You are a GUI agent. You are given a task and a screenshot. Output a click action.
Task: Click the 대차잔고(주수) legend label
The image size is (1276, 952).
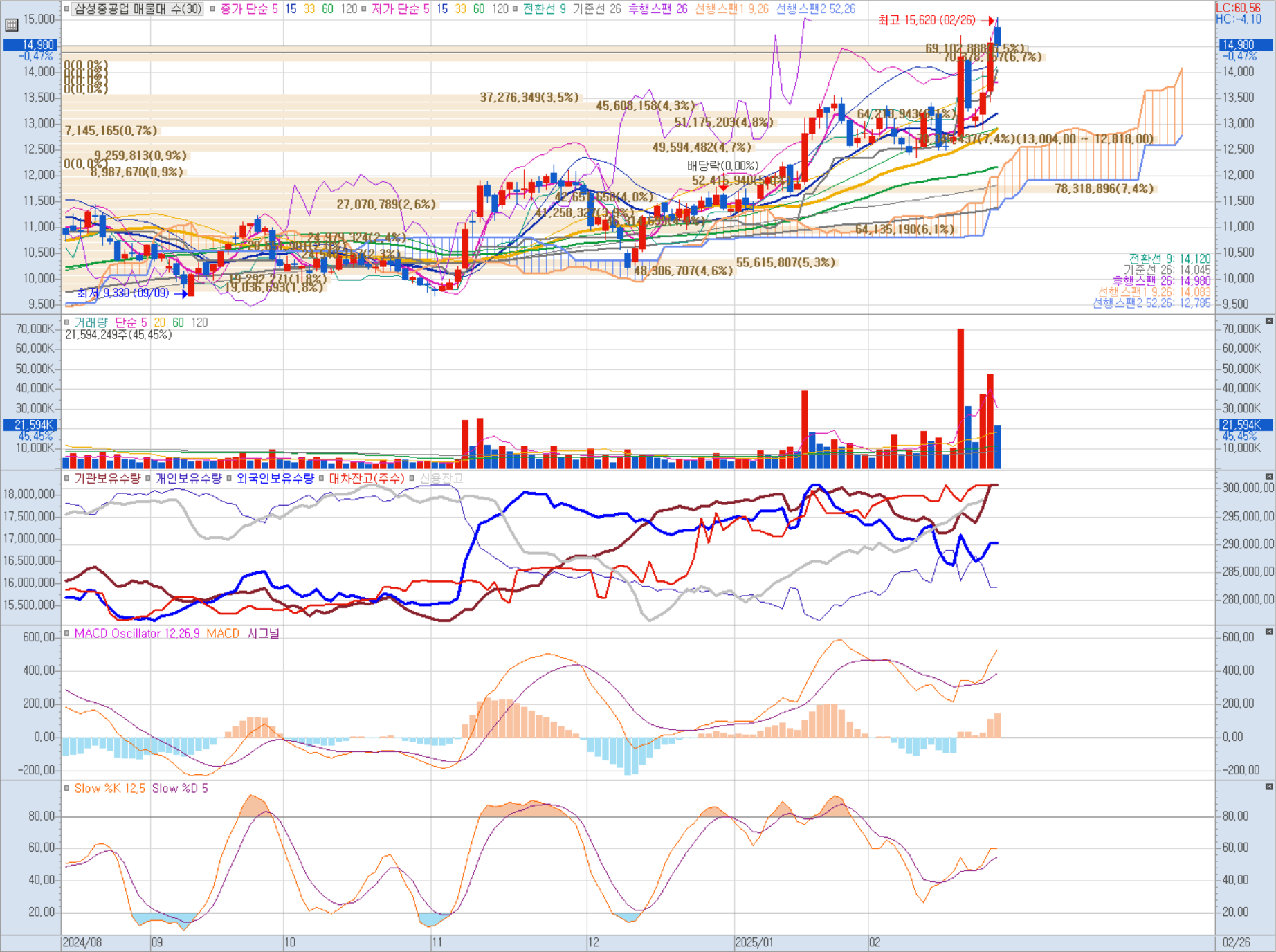coord(366,478)
